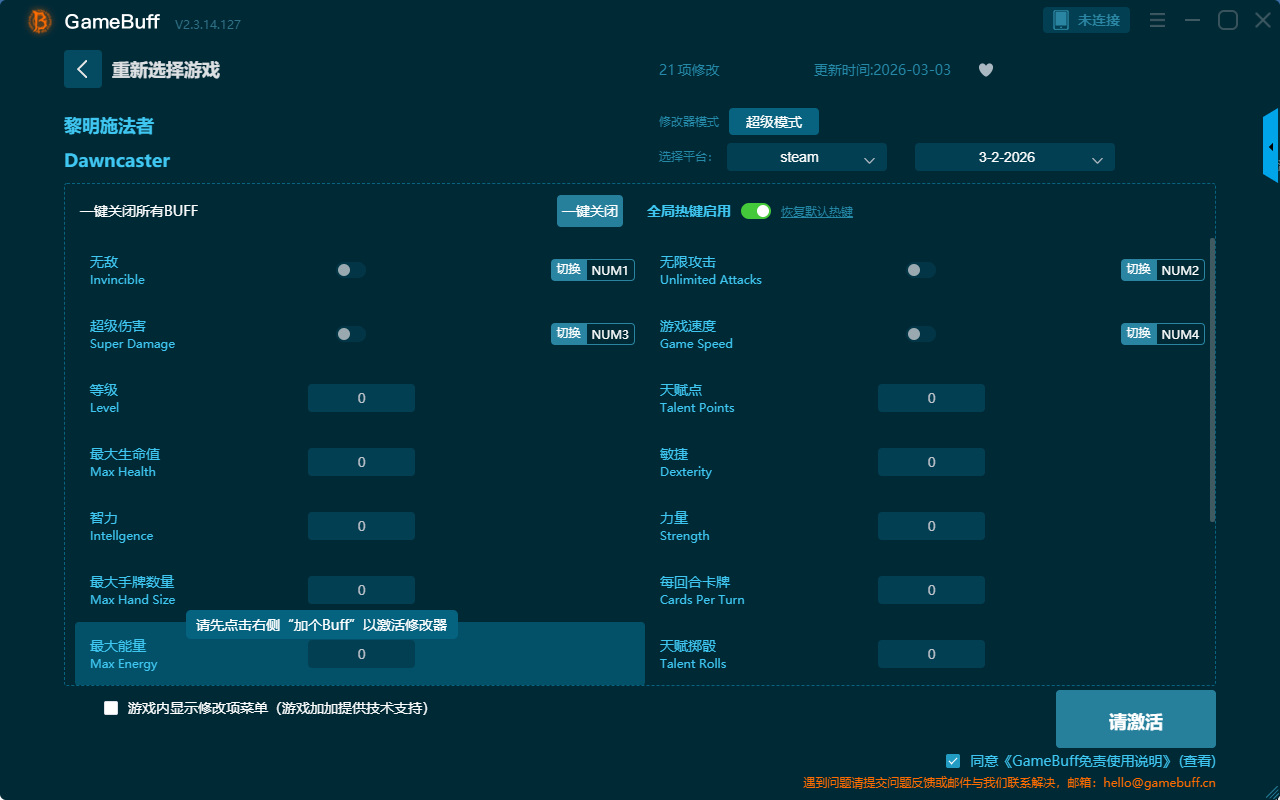Expand the 3-2-2026 version dropdown
This screenshot has width=1280, height=800.
(1014, 157)
